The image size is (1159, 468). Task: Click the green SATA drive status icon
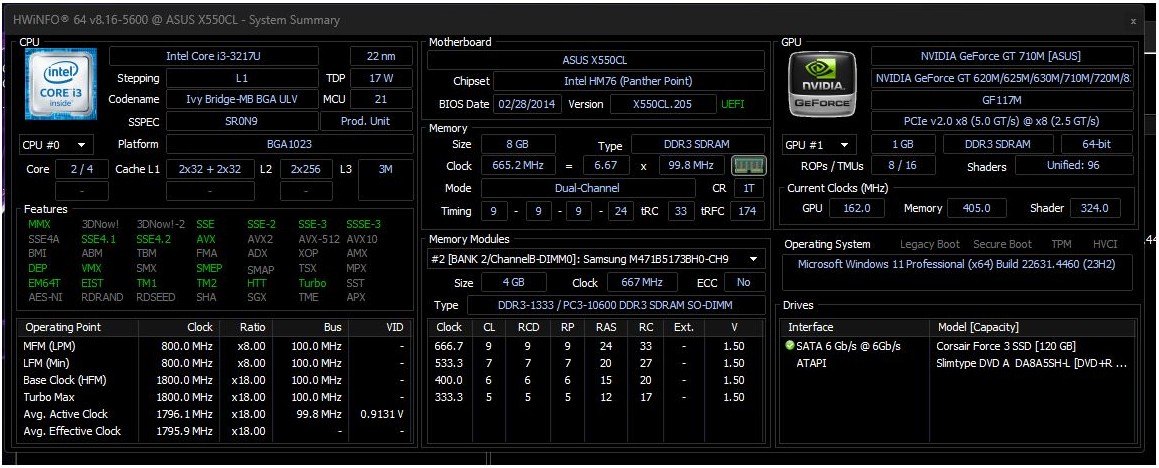click(789, 346)
